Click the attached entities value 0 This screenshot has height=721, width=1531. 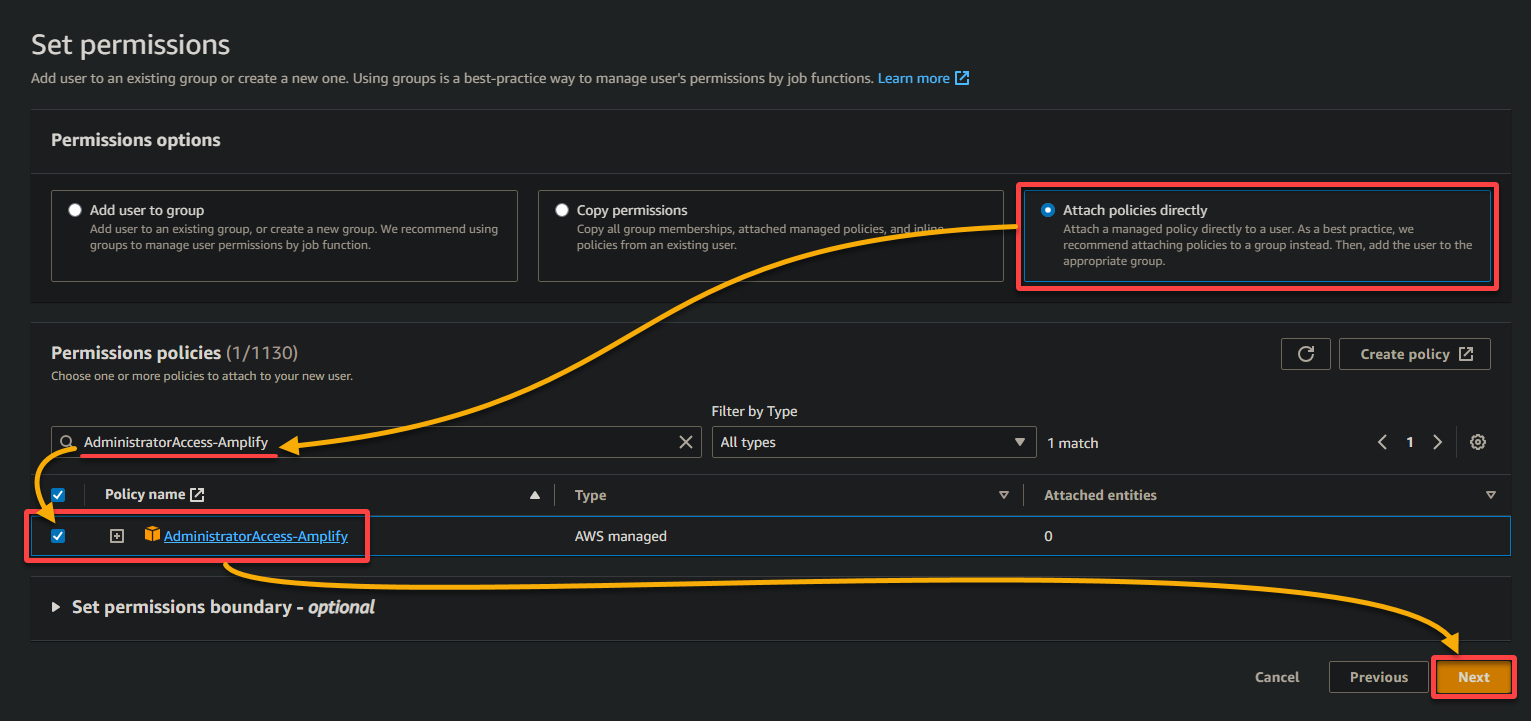[1049, 536]
